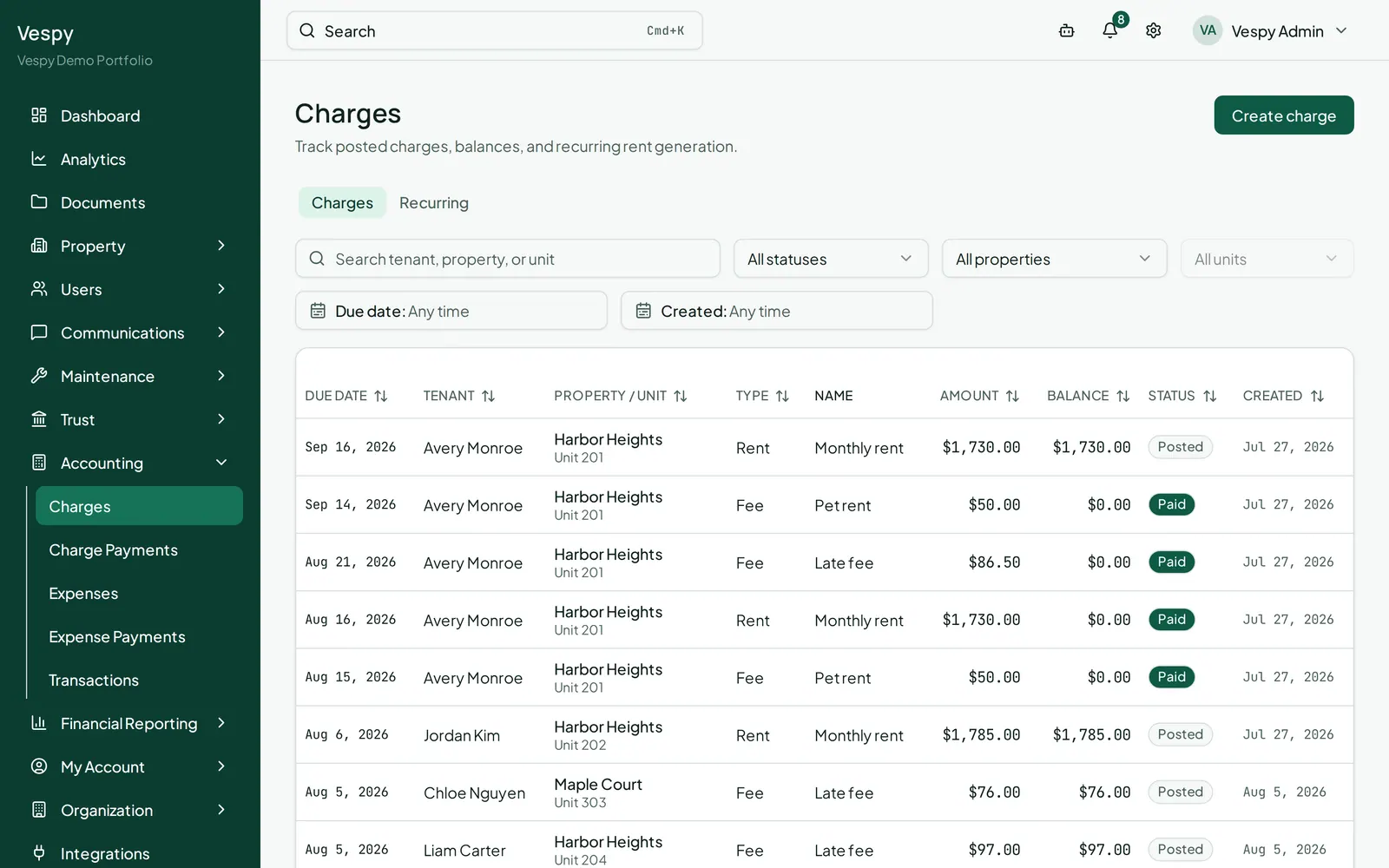Expand the Communications sidebar section chevron

[221, 332]
